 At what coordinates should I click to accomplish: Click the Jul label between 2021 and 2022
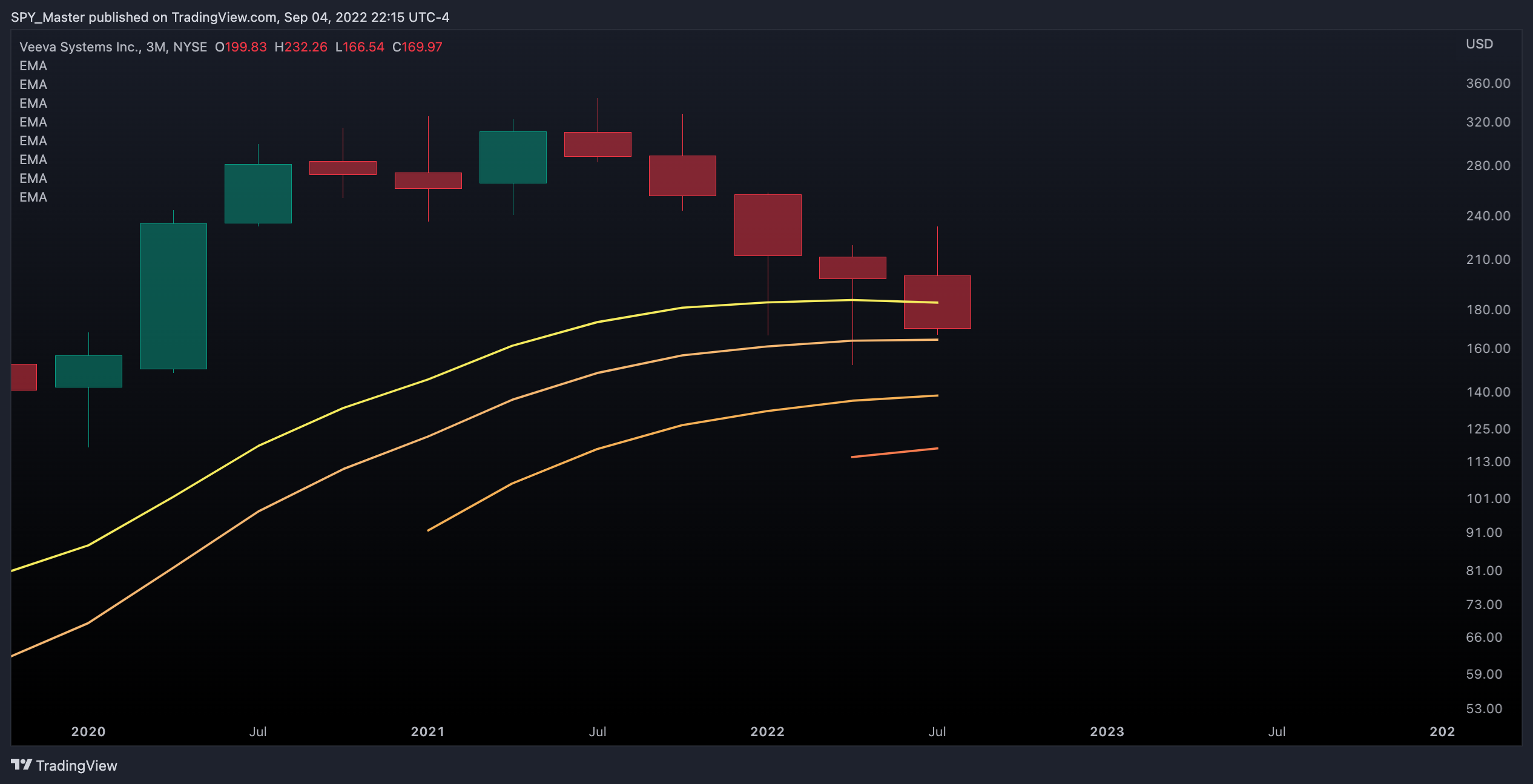[x=598, y=731]
